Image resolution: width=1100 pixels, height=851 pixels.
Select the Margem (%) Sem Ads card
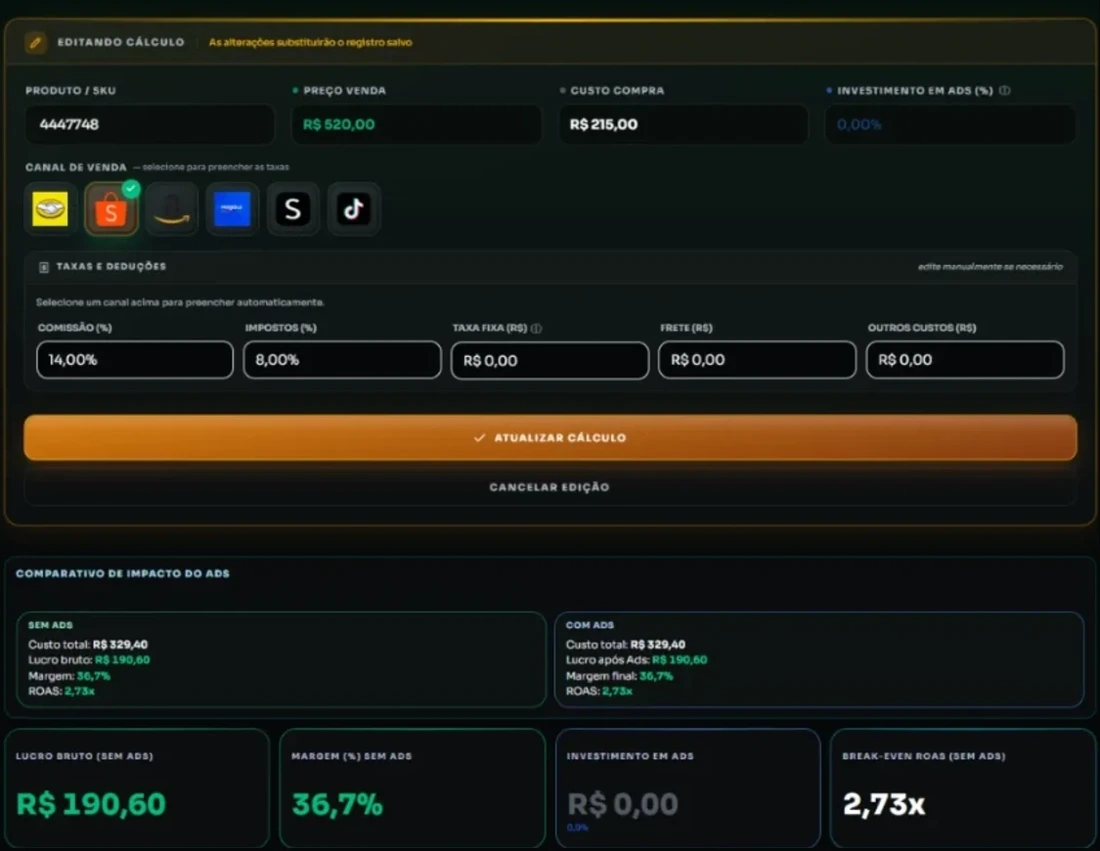412,788
